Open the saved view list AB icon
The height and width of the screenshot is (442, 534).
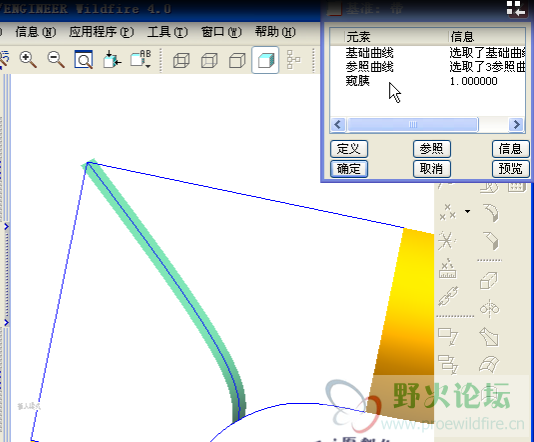point(141,59)
